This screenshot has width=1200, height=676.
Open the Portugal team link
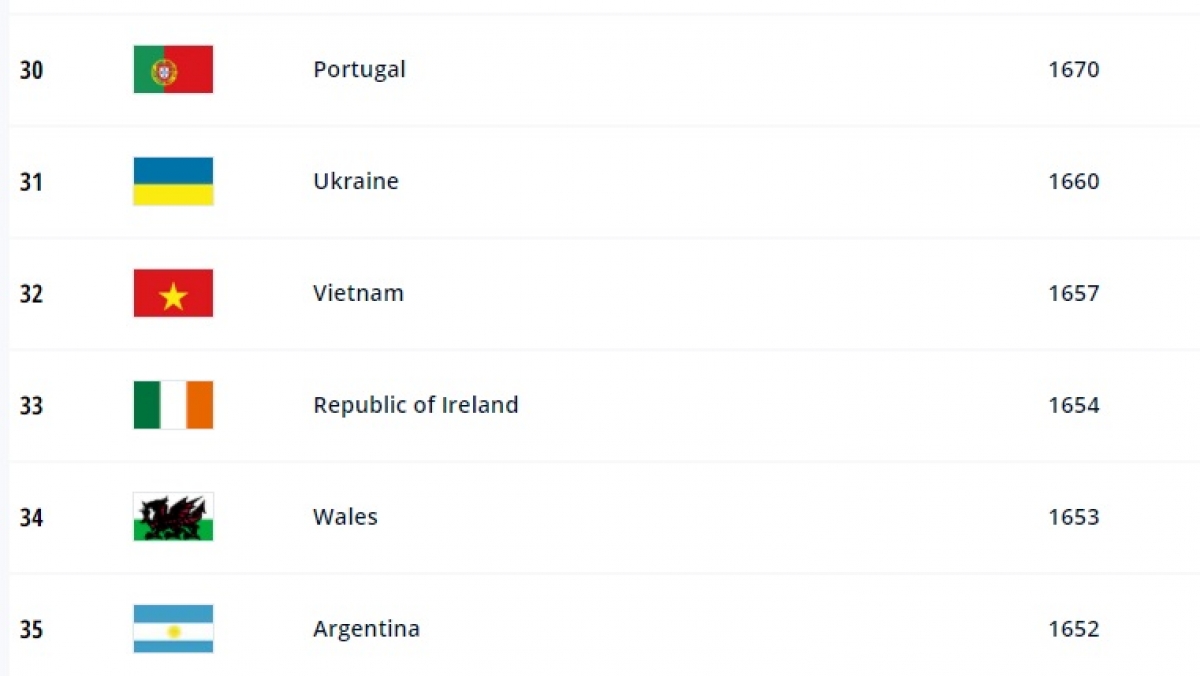point(359,70)
